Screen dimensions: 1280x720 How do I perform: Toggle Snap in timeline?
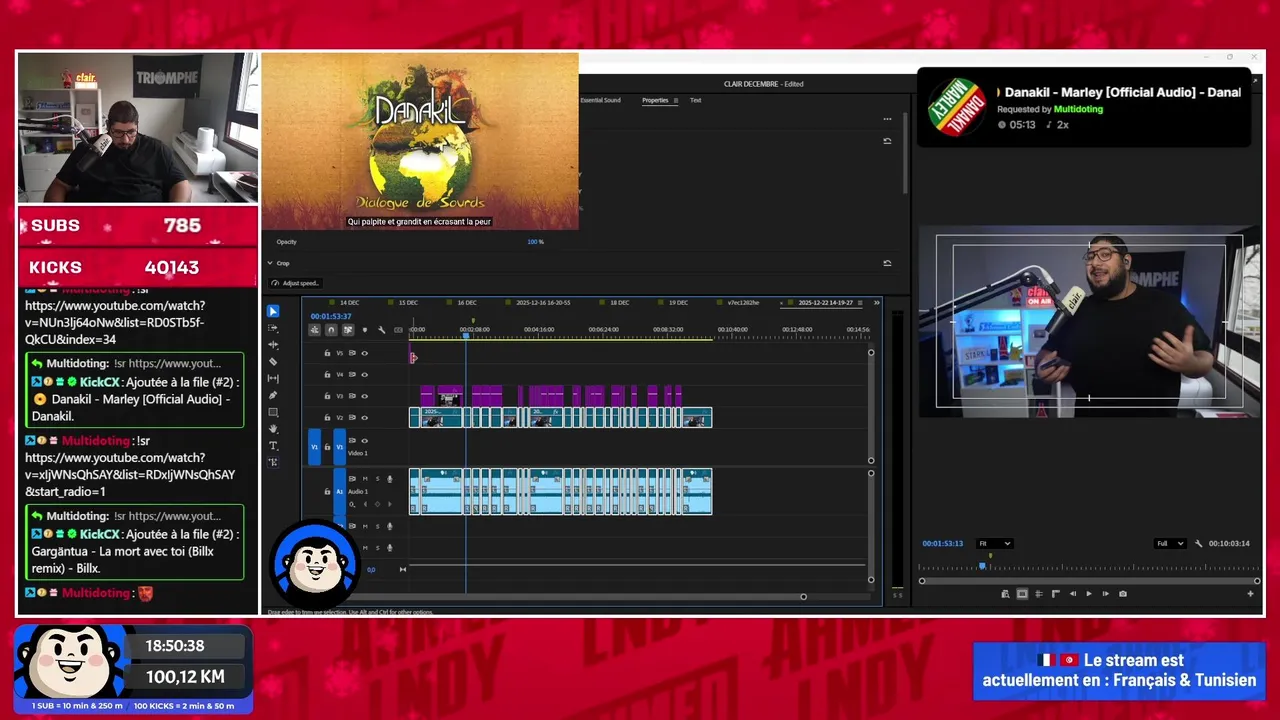click(331, 330)
